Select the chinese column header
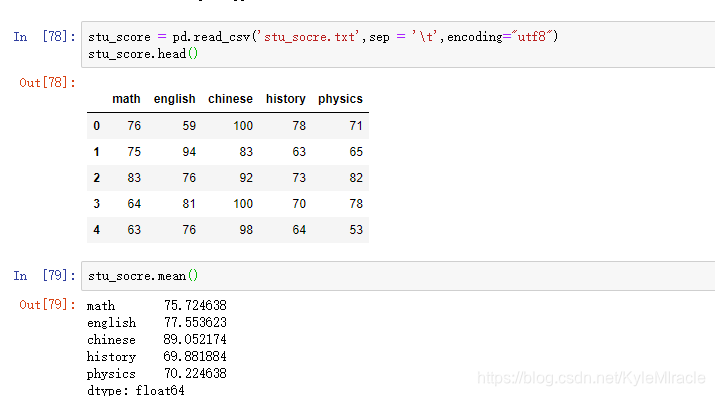Screen dimensions: 715x396 point(230,99)
